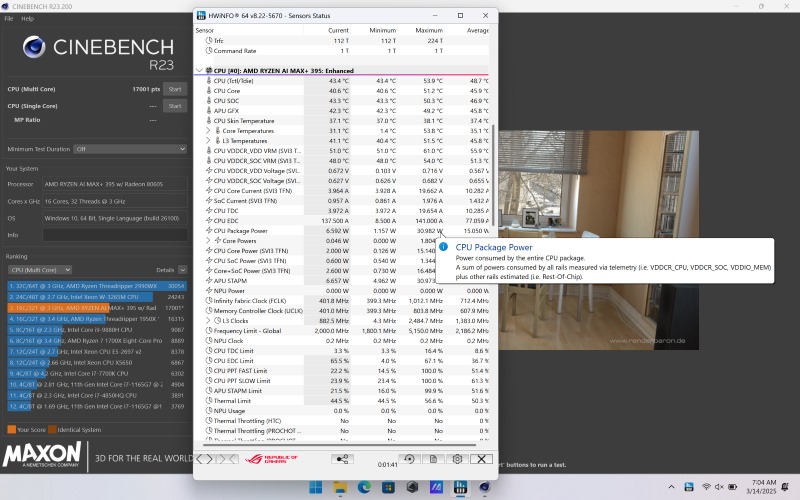Screen dimensions: 800x500
Task: Click the Cinebench Info input field
Action: (x=115, y=235)
